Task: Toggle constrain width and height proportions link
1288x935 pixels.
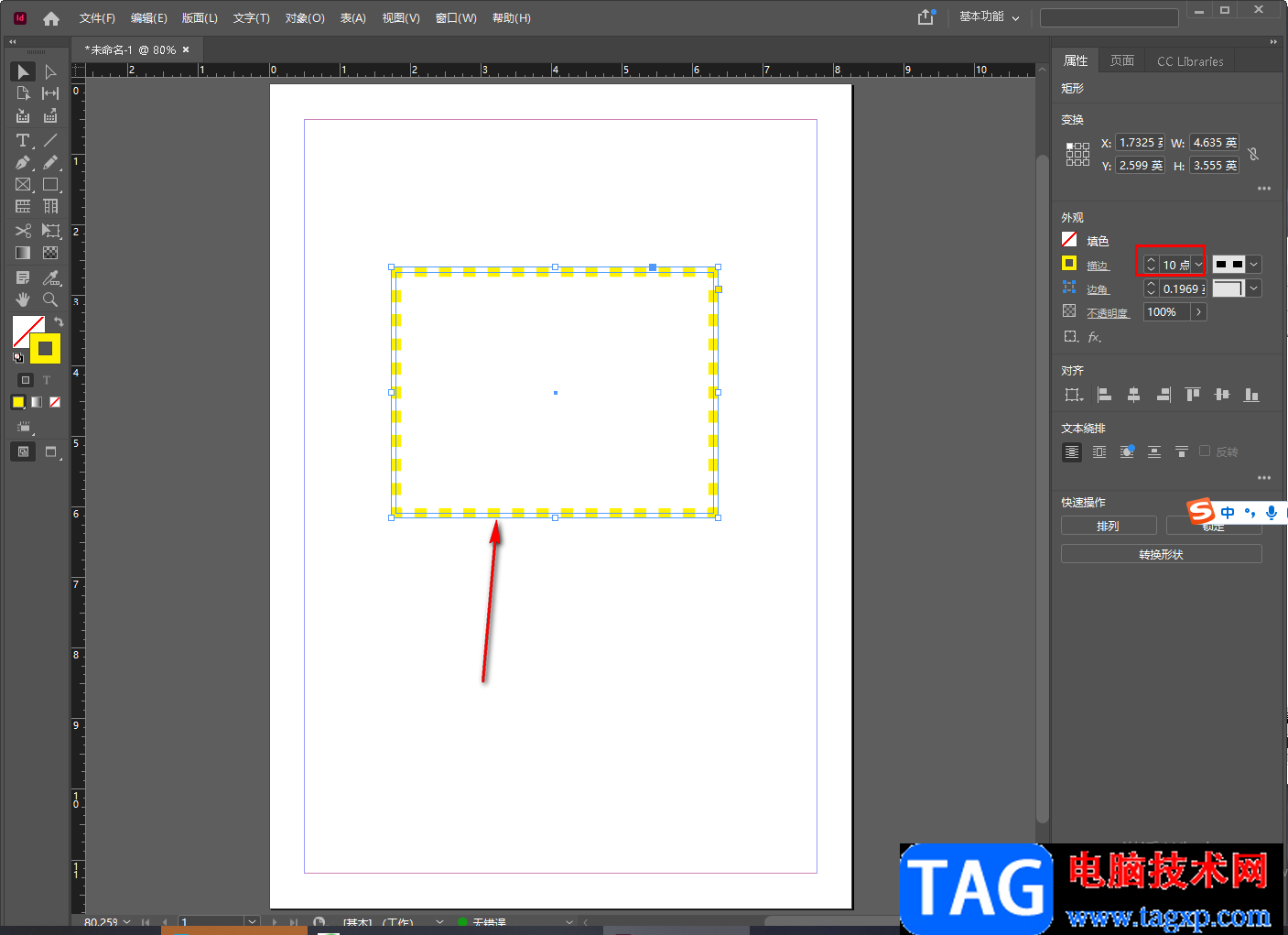Action: (1253, 154)
